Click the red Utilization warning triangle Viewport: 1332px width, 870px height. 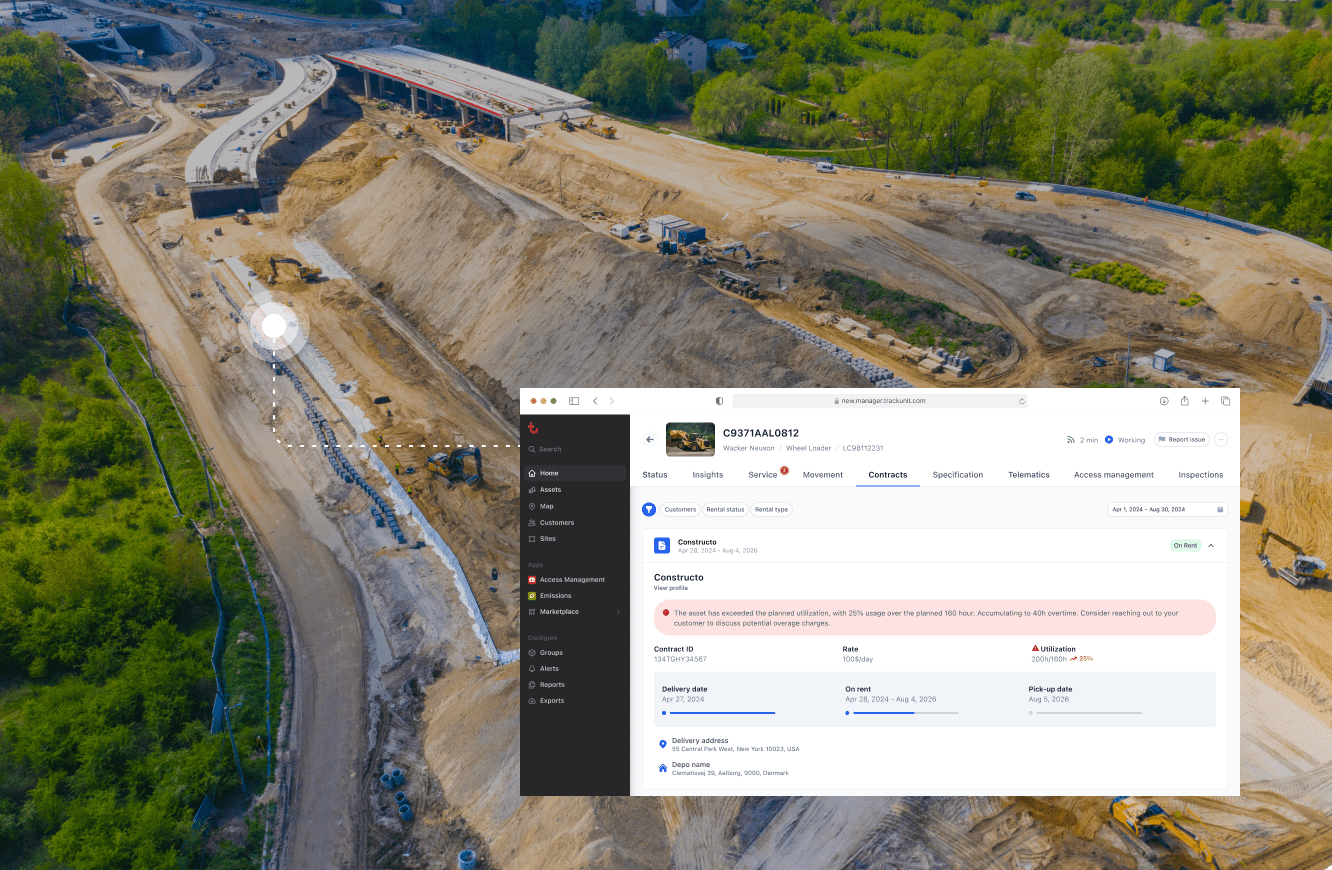point(1035,649)
